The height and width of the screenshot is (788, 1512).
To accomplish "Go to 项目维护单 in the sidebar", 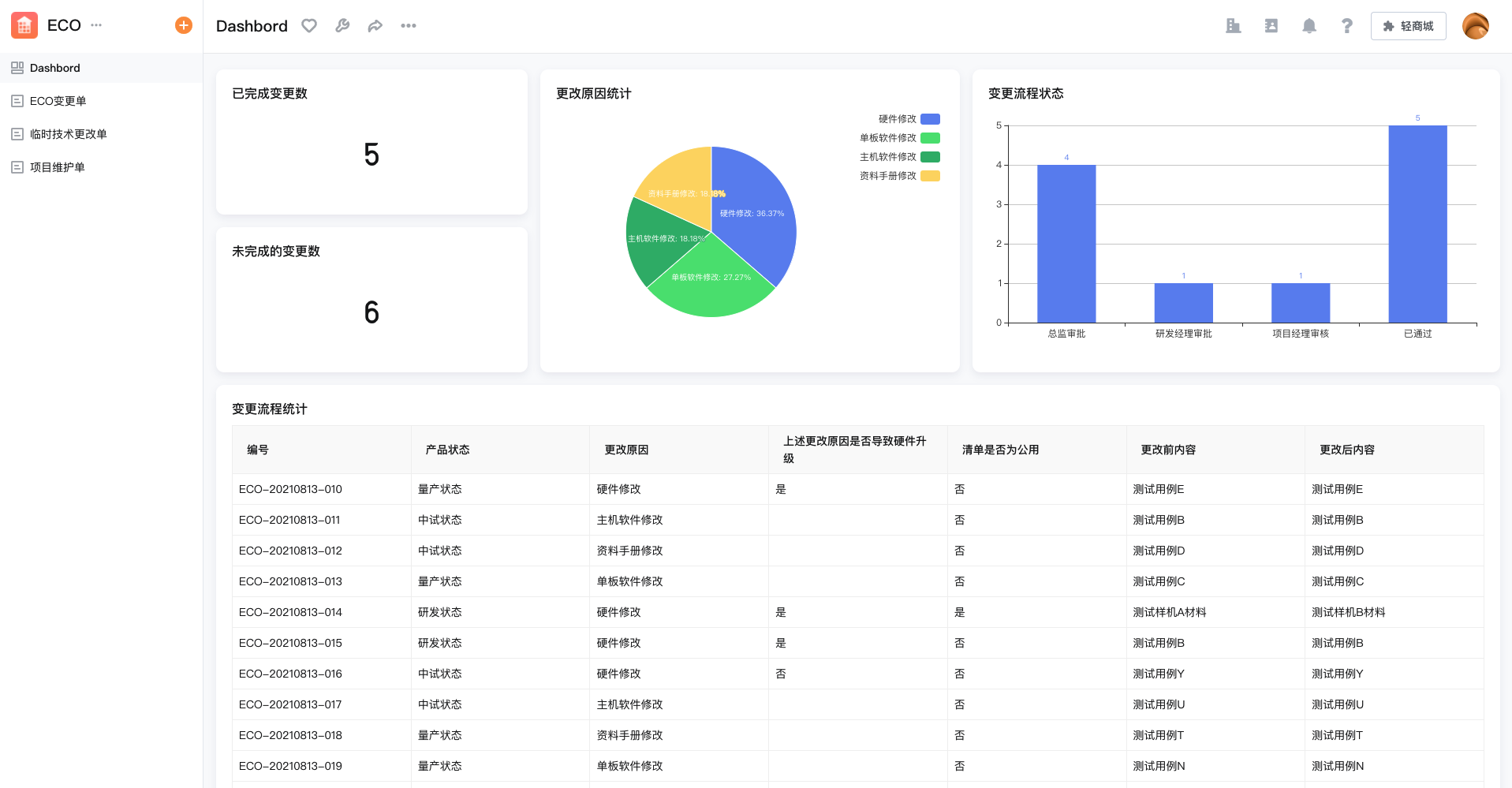I will [x=58, y=167].
